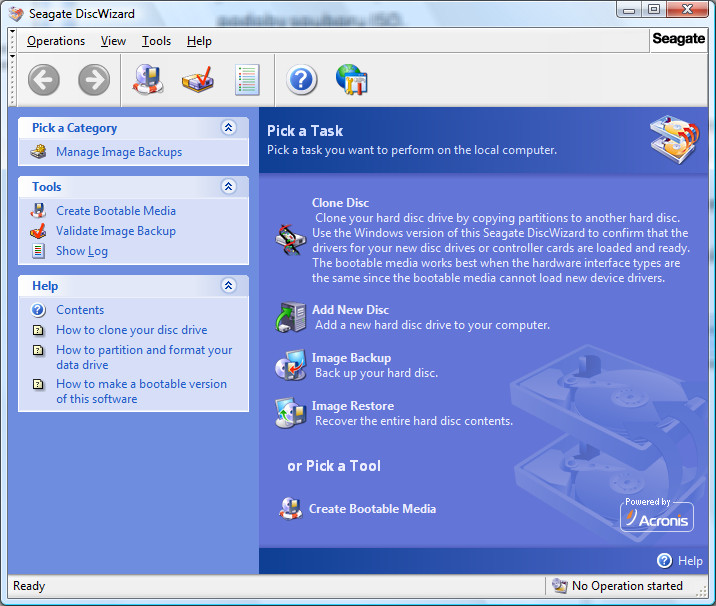Click the Contents help icon in sidebar
This screenshot has height=606, width=716.
coord(38,310)
